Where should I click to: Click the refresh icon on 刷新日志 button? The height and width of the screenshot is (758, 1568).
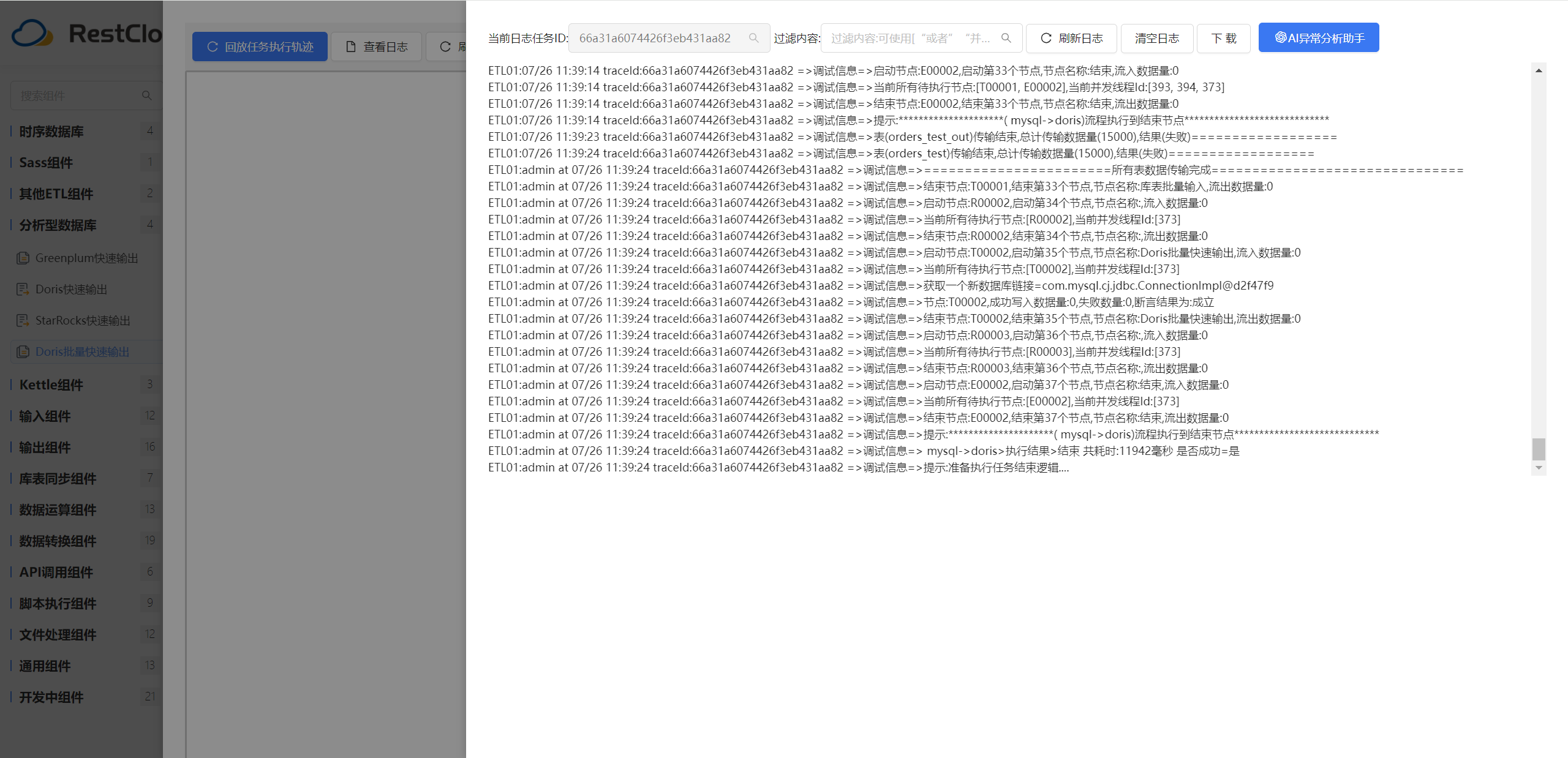[1046, 38]
